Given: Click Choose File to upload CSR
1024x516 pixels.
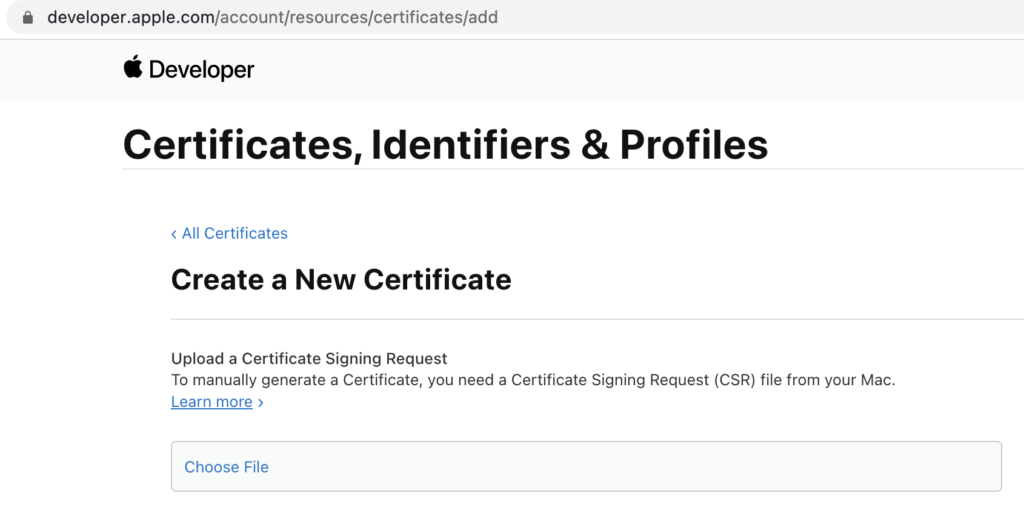Looking at the screenshot, I should 226,467.
